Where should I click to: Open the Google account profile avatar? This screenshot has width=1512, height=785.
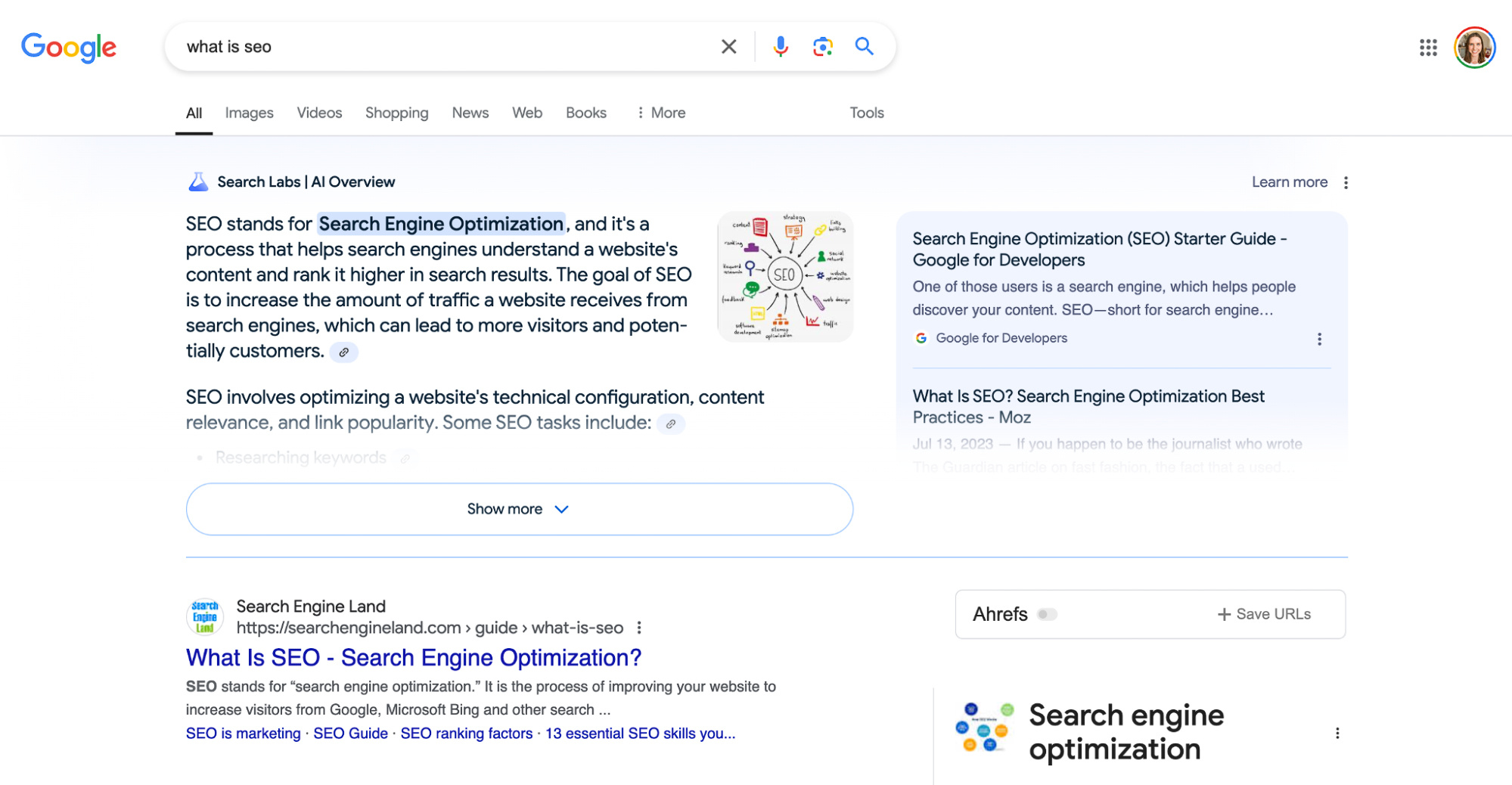tap(1474, 48)
